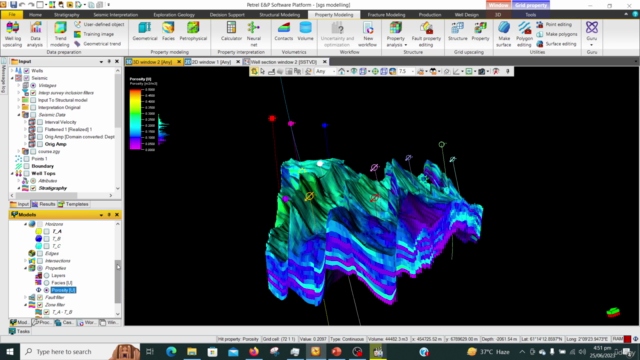Select Layers property radio button
This screenshot has height=360, width=640.
coord(47,276)
